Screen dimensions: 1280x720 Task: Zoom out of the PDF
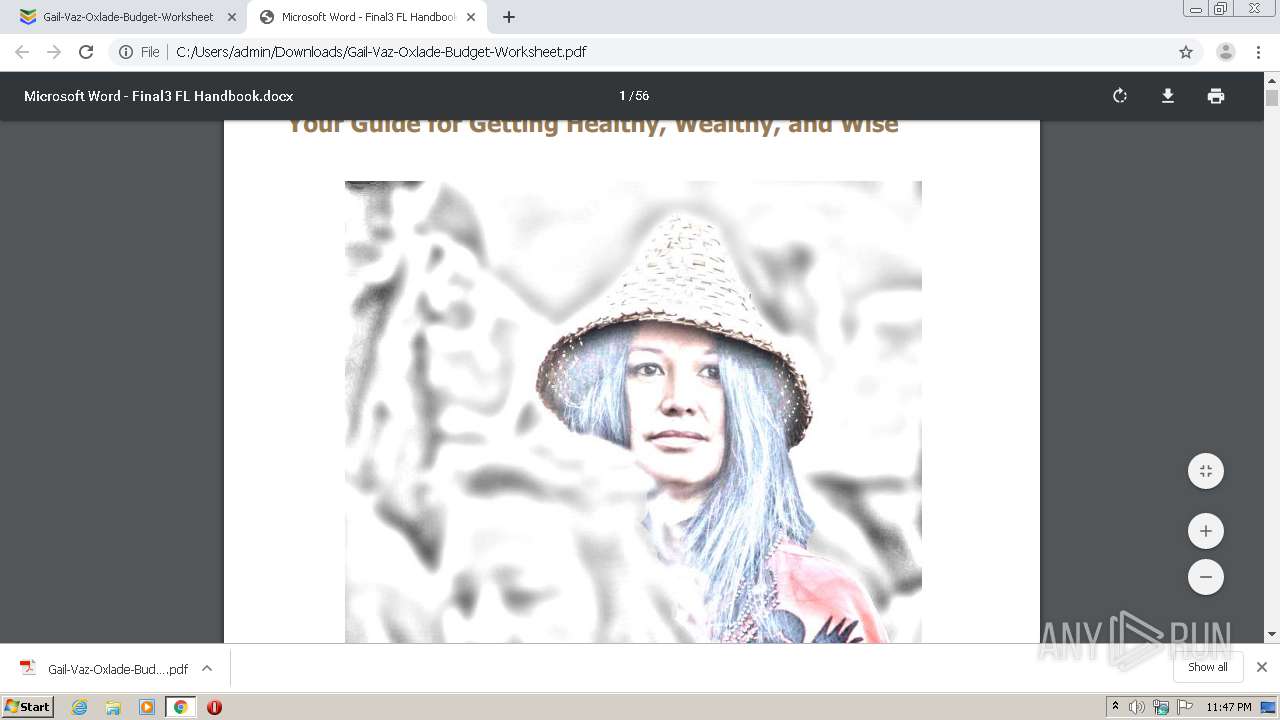[x=1205, y=577]
